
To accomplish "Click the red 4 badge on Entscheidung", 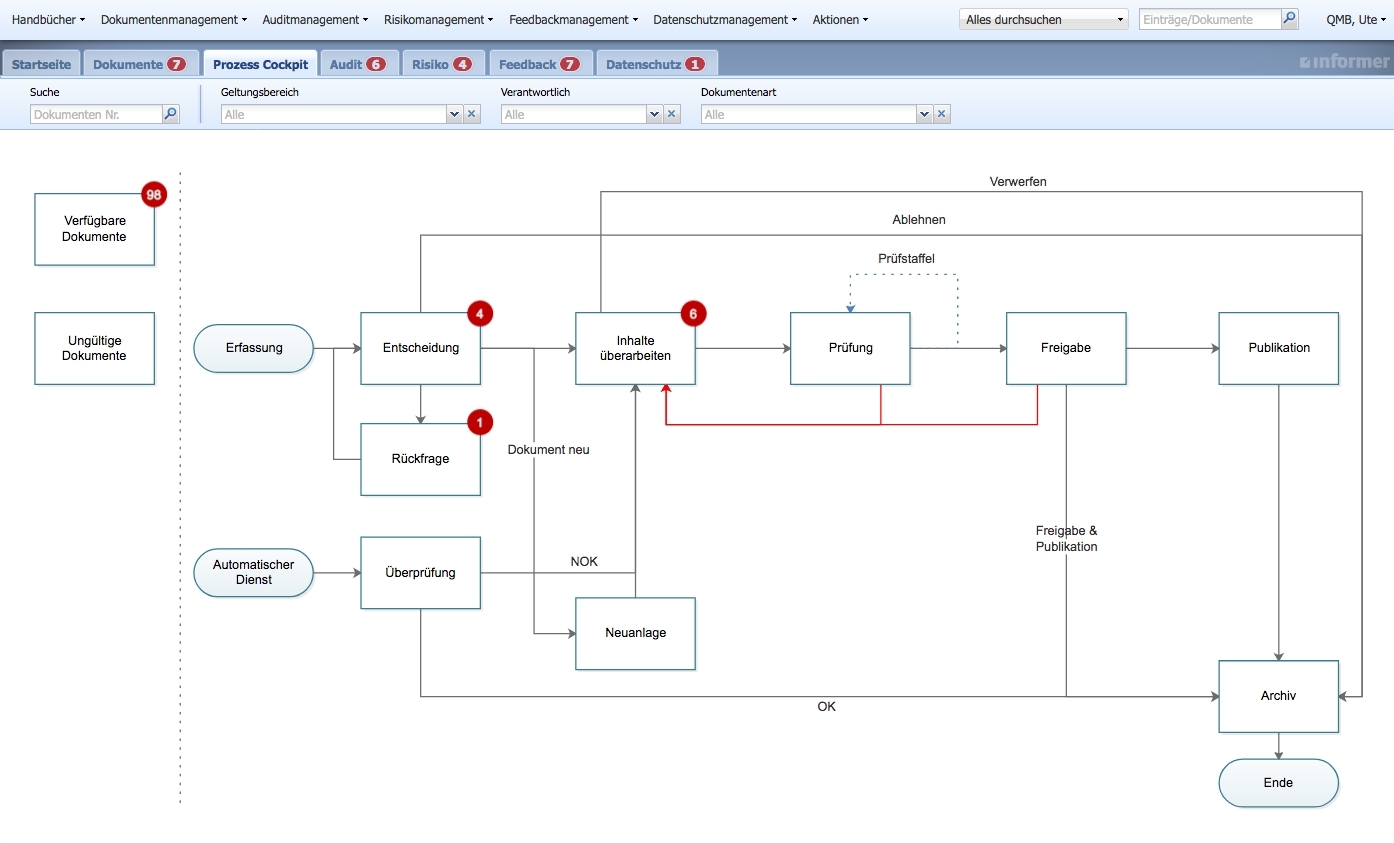I will click(x=480, y=314).
